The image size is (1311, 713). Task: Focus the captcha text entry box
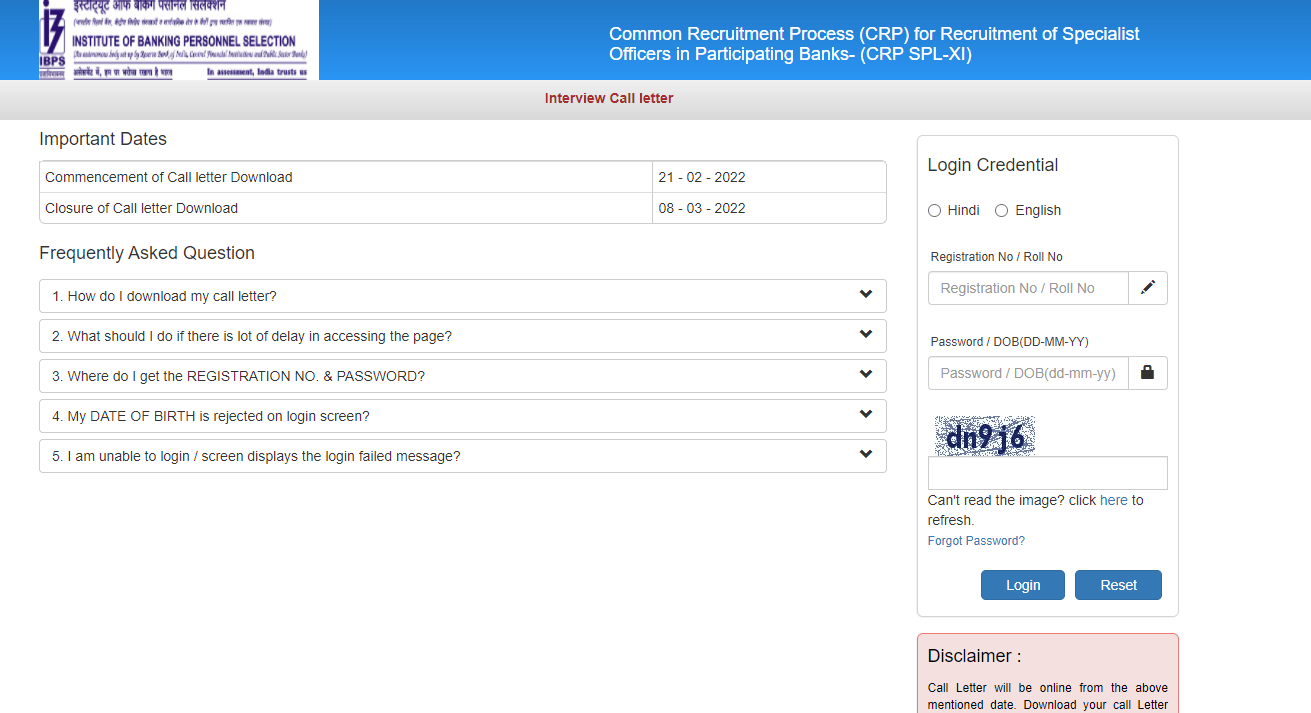pyautogui.click(x=1047, y=473)
